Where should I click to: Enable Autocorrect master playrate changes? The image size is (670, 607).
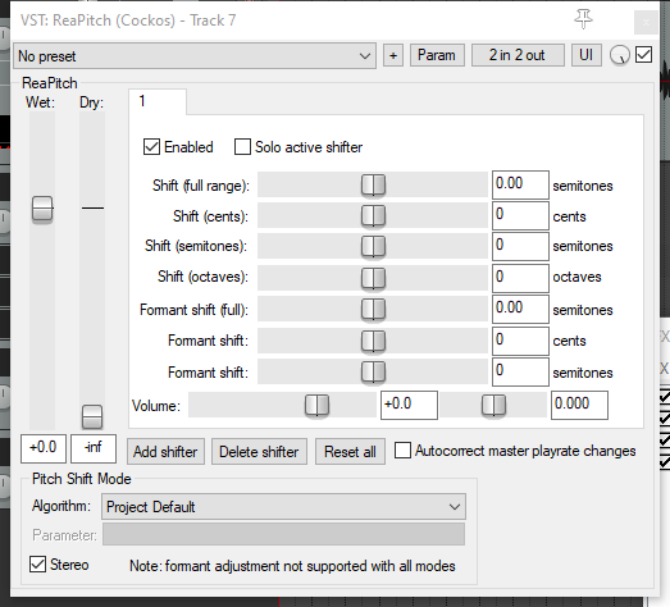point(403,451)
